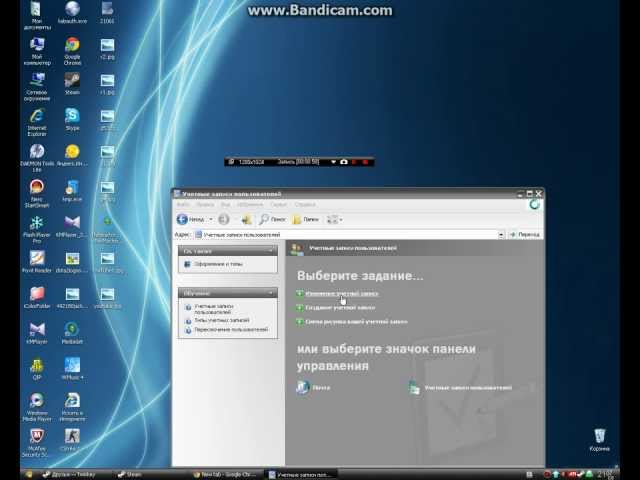The image size is (640, 480).
Task: Open DAEMON Tools Lite desktop shortcut
Action: (x=37, y=158)
